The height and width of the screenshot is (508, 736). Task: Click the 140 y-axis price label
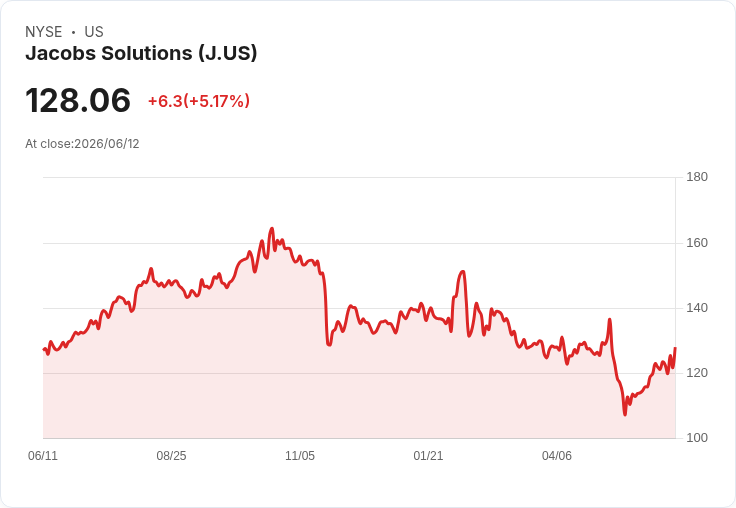697,308
